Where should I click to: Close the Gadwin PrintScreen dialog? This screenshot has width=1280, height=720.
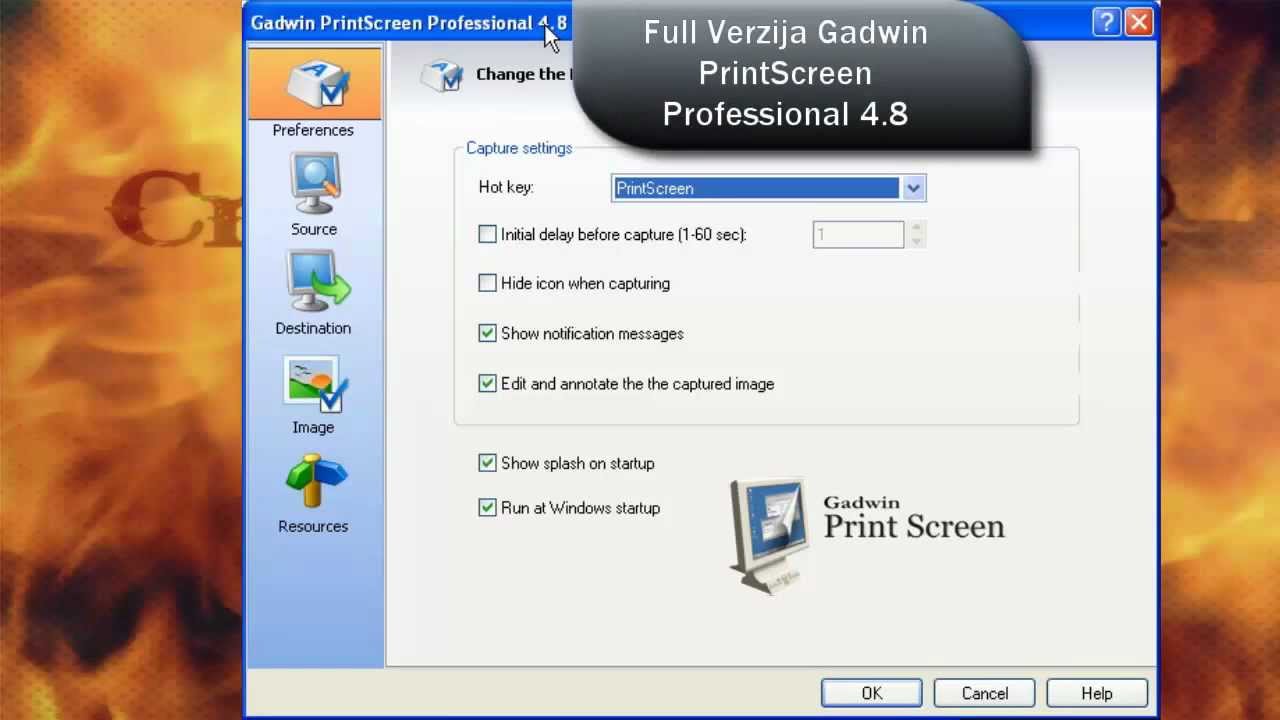1139,22
